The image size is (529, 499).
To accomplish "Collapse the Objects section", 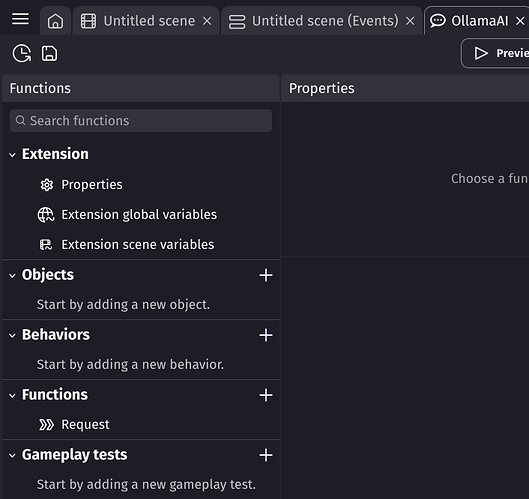I will click(12, 276).
